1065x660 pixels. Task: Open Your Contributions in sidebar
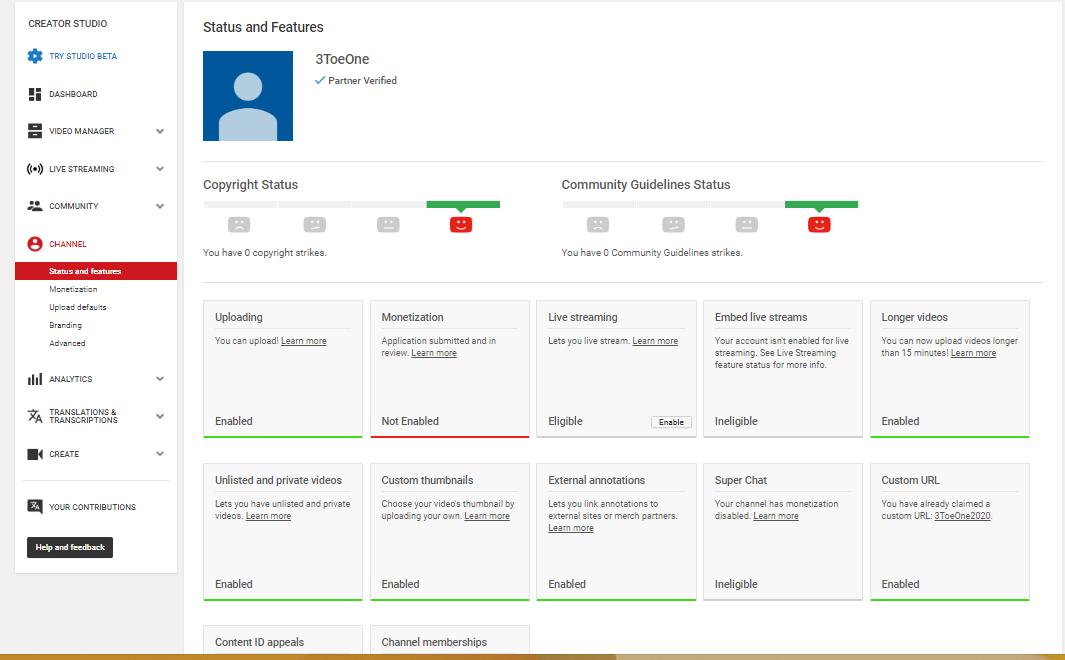(x=92, y=507)
